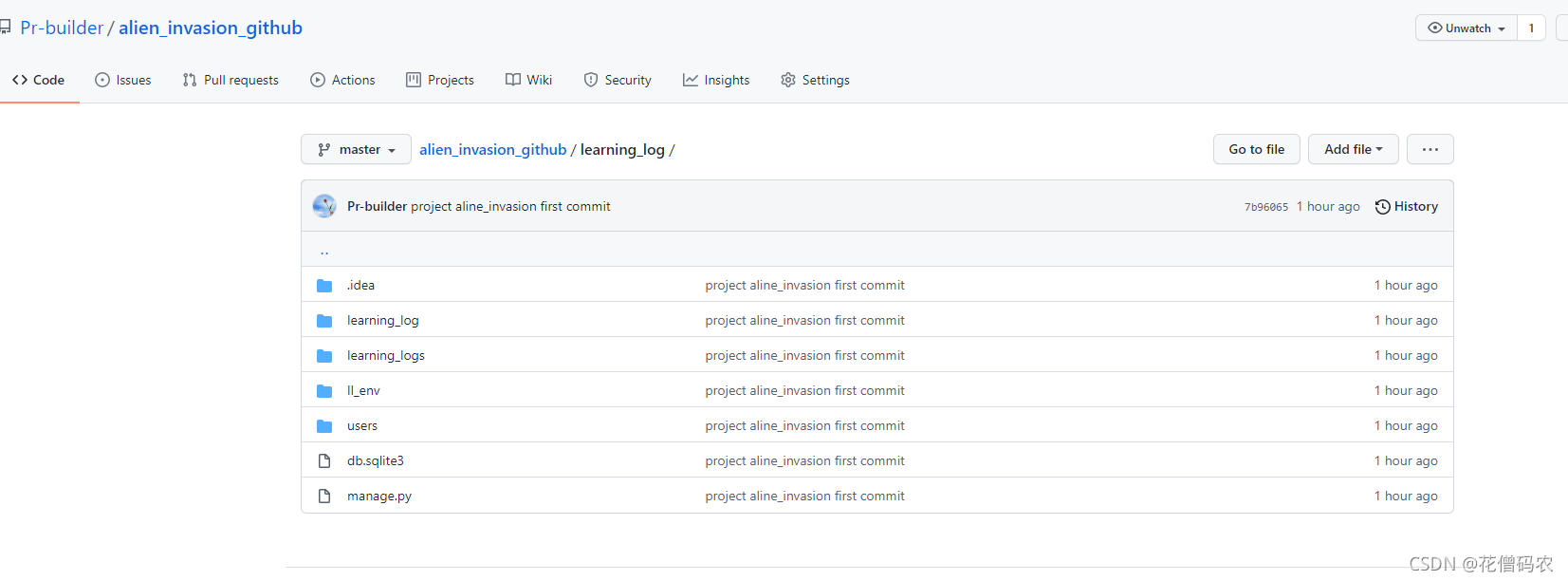Screen dimensions: 1568x581
Task: Open the master branch dropdown
Action: coord(356,149)
